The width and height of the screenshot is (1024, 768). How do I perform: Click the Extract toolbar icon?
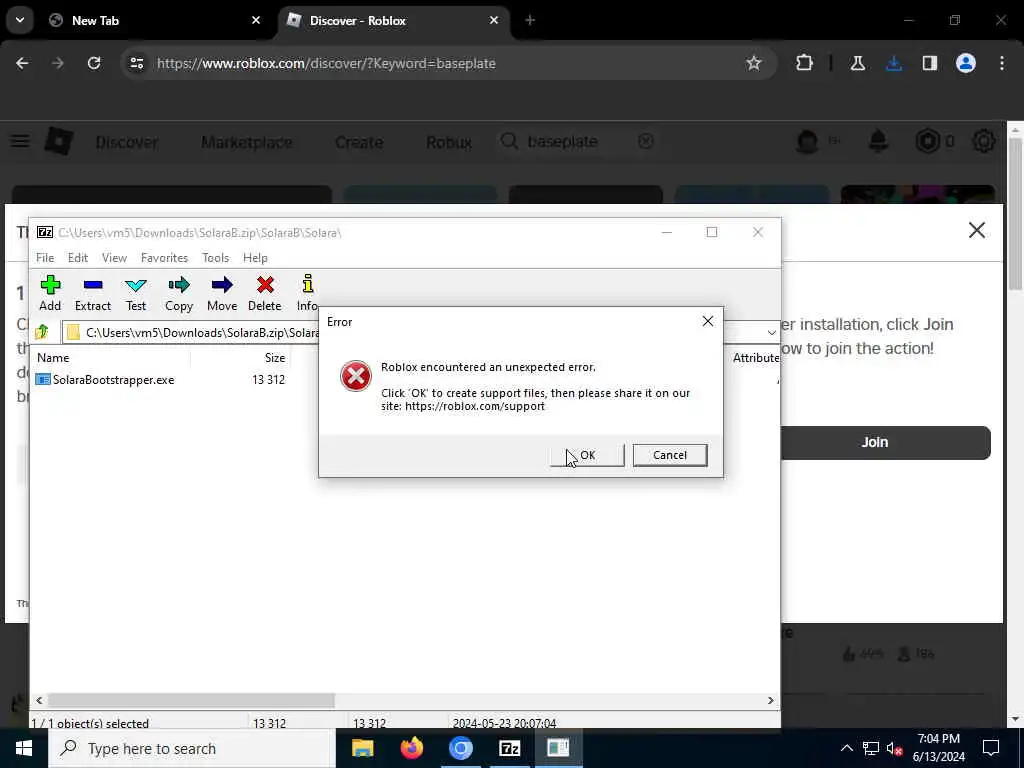(93, 285)
